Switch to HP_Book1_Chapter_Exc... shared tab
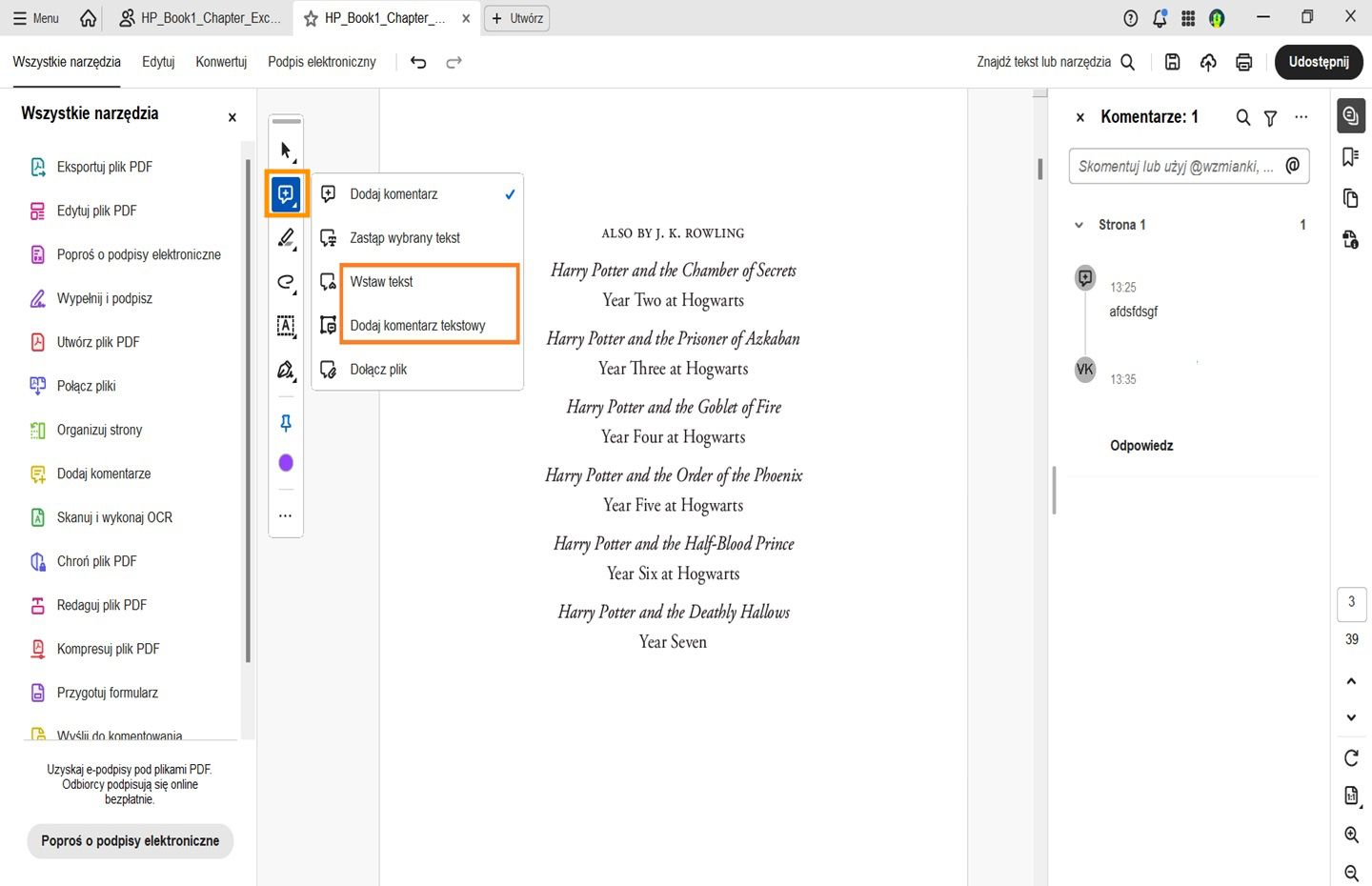1372x886 pixels. (x=200, y=18)
